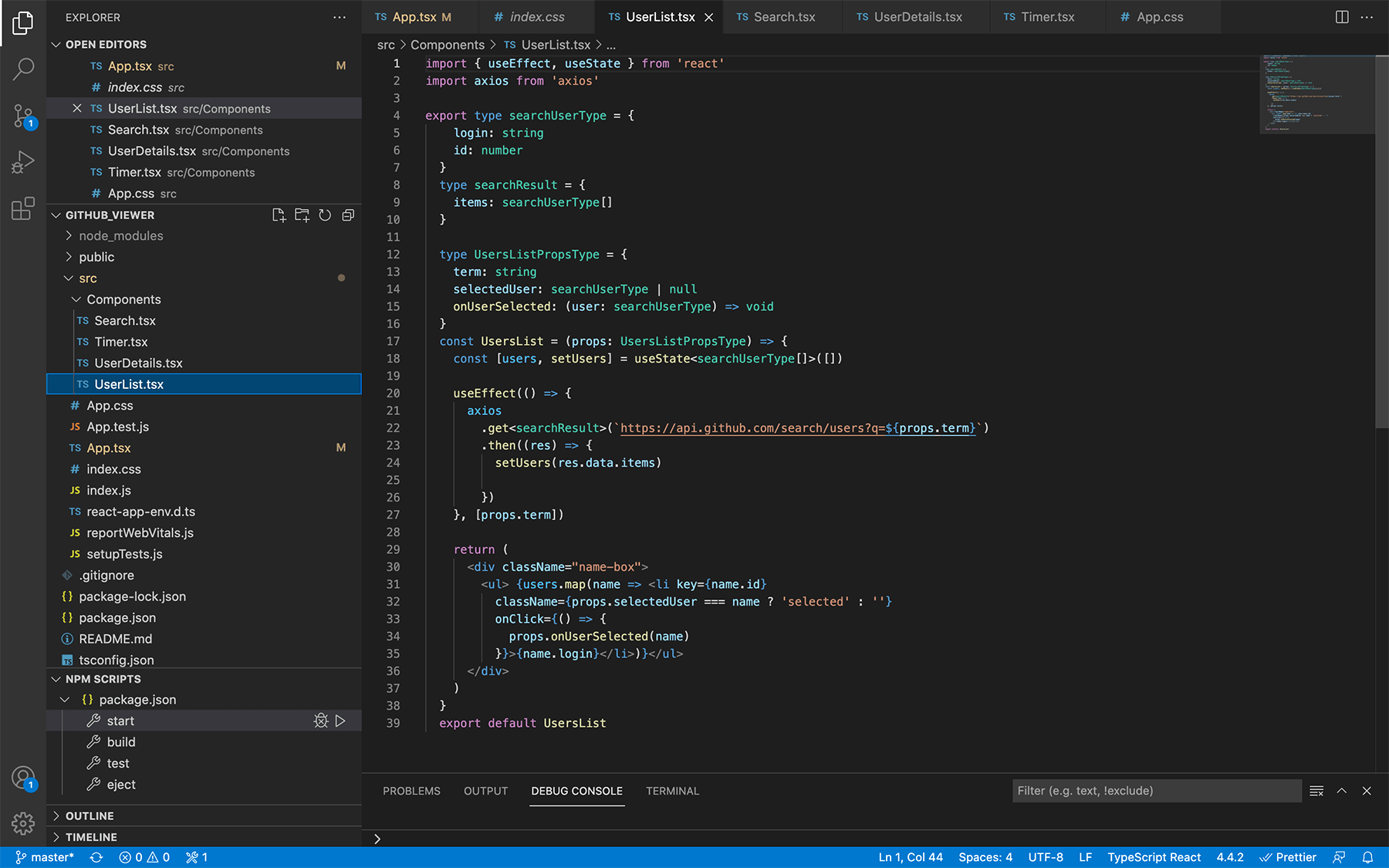Screen dimensions: 1389x868
Task: Close the UserList.tsx editor tab
Action: tap(708, 17)
